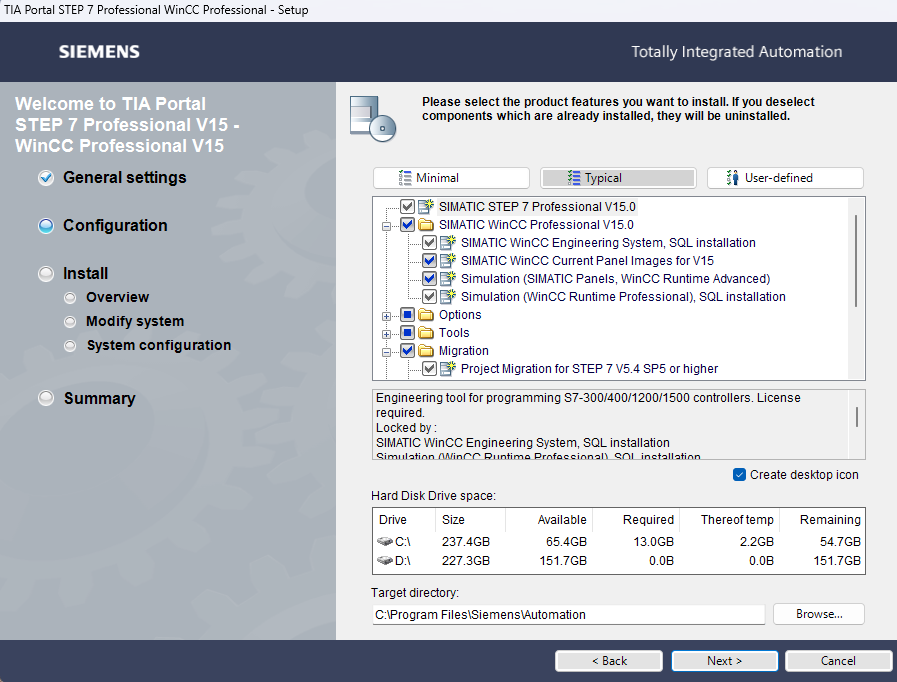Click the feature tree vertical scrollbar
The width and height of the screenshot is (897, 682).
(x=856, y=260)
